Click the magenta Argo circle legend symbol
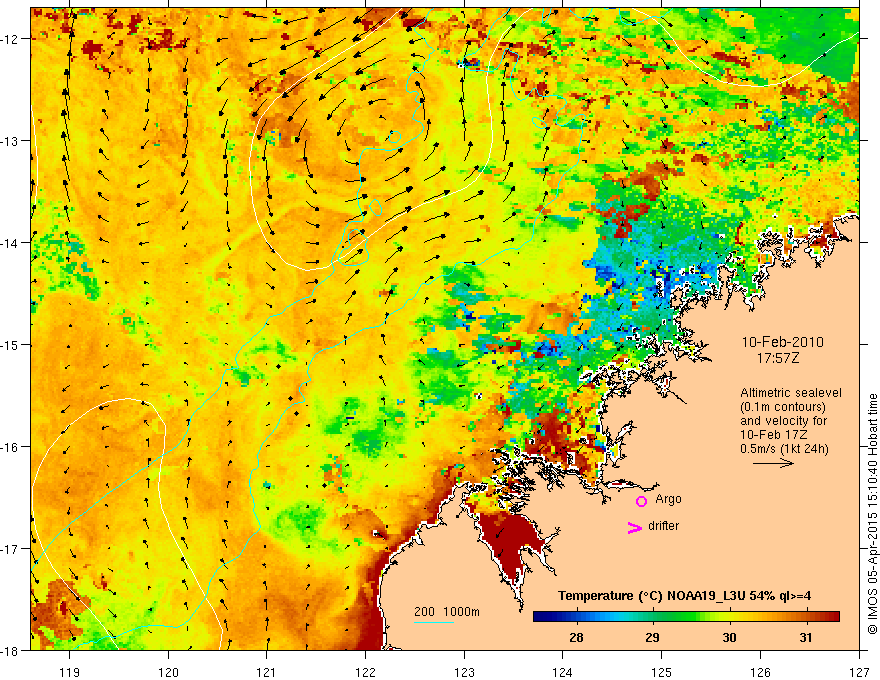 pos(641,501)
